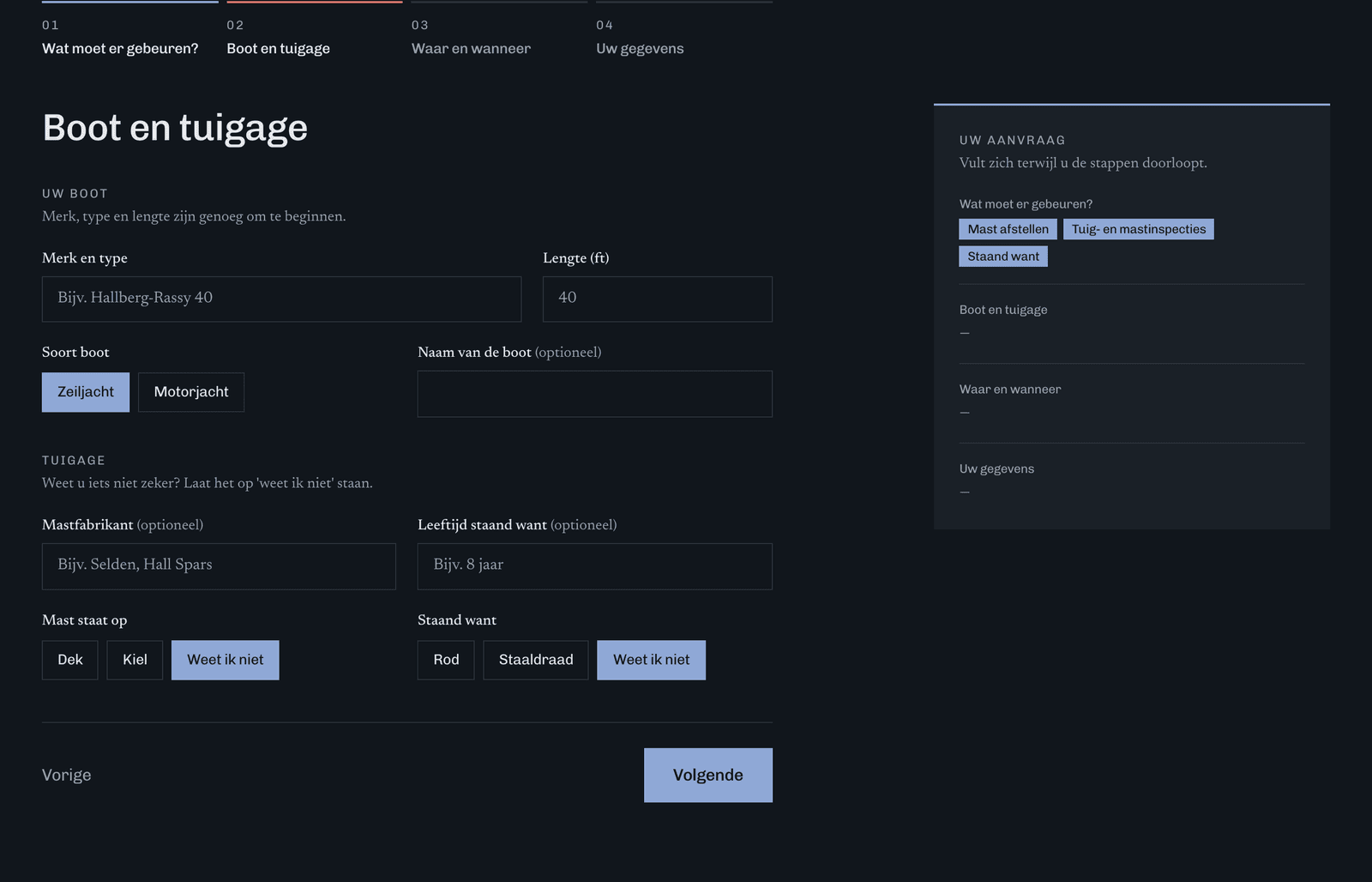Click Uw gegevens in summary panel
The height and width of the screenshot is (882, 1372).
(996, 468)
